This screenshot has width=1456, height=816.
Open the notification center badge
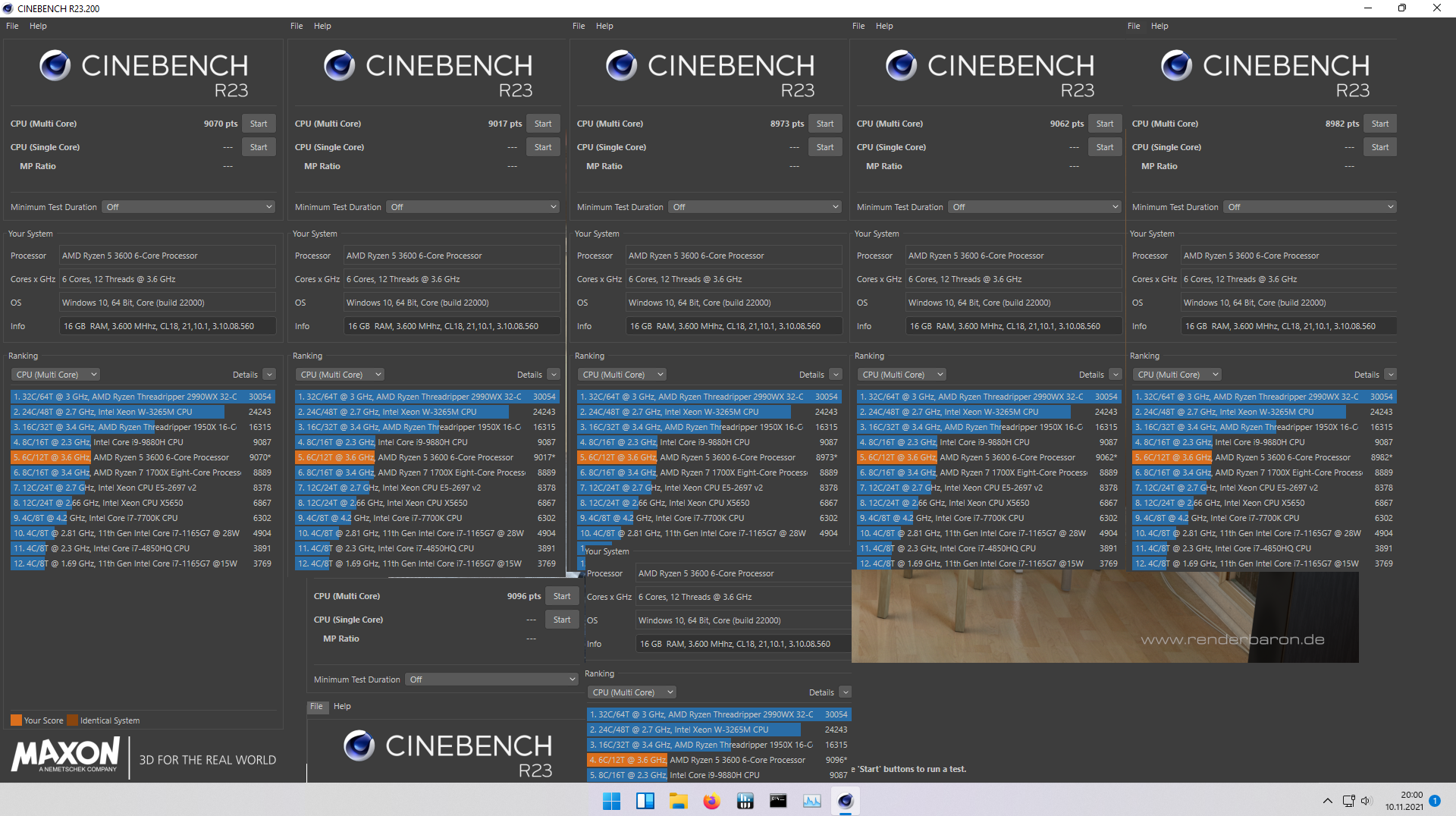1435,801
